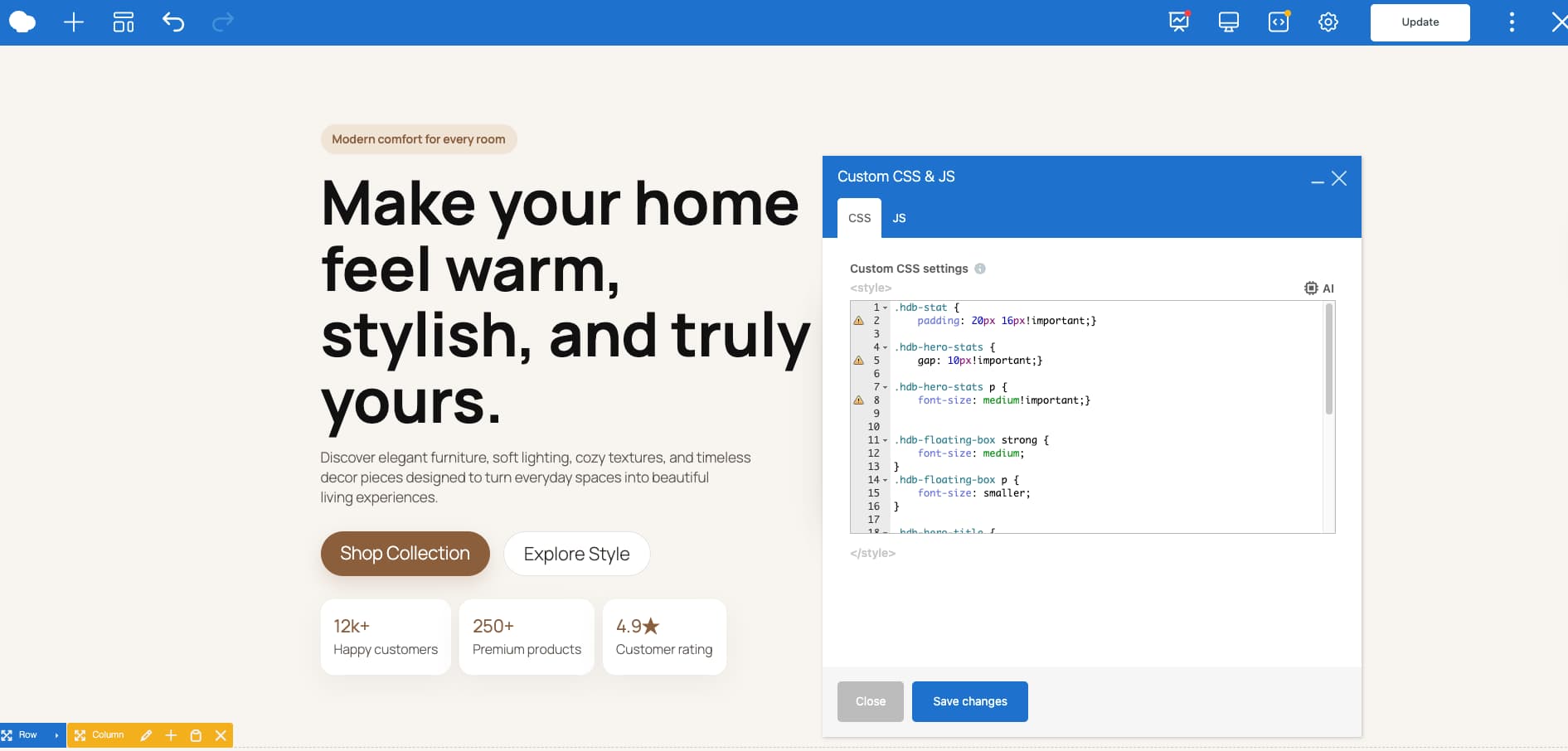The height and width of the screenshot is (751, 1568).
Task: Collapse the hdb-floating-box code block
Action: (886, 440)
